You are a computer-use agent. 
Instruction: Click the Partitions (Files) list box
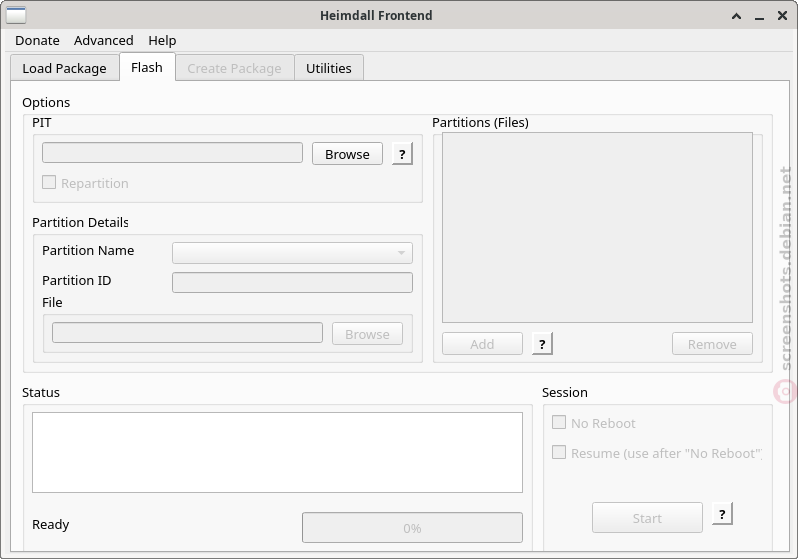[x=597, y=228]
